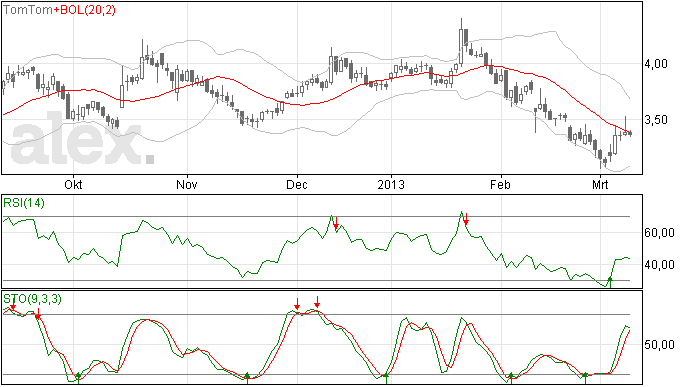Click the Mrt month axis label
Screen dimensions: 690x387
(600, 184)
